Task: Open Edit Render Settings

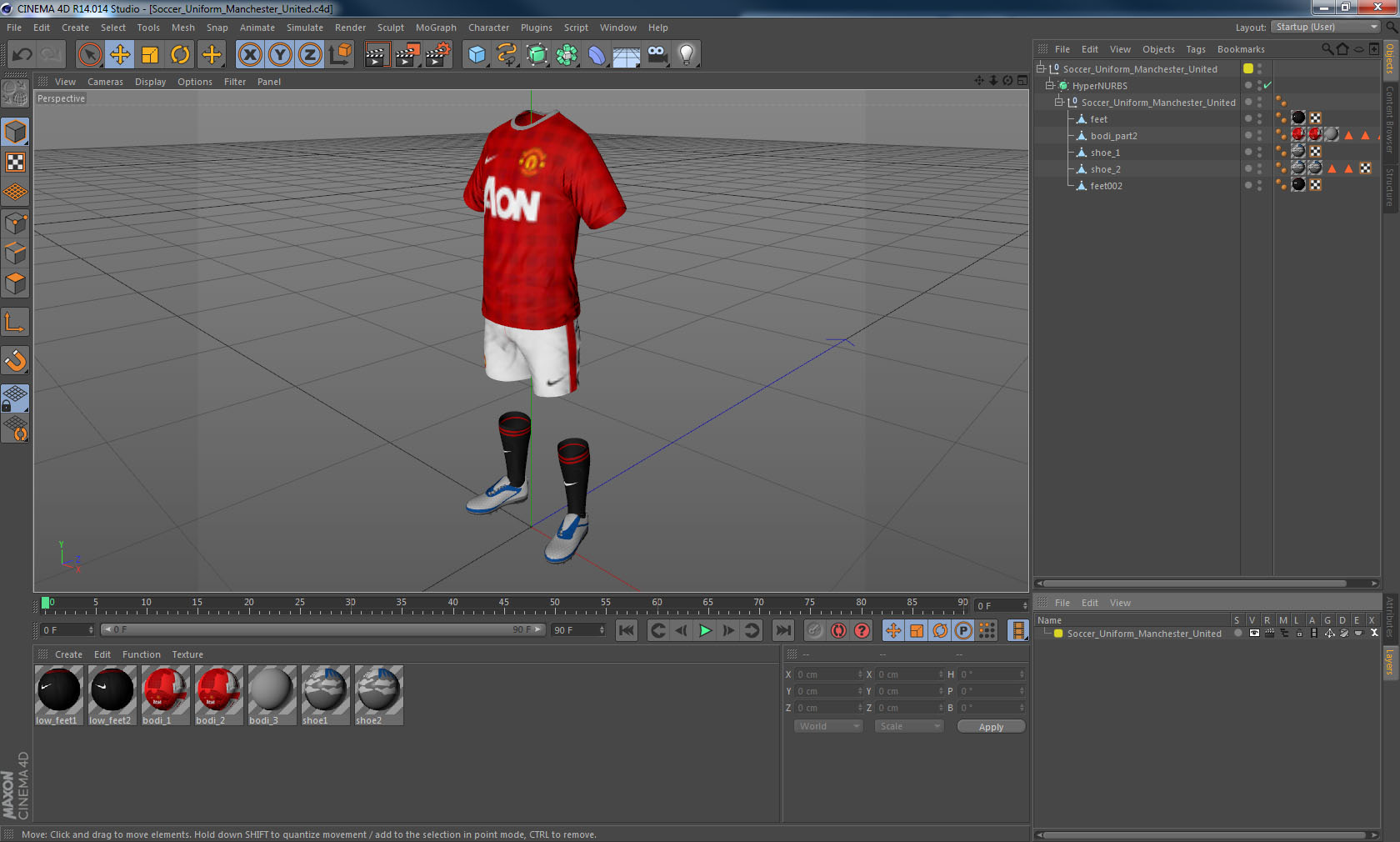Action: coord(438,55)
